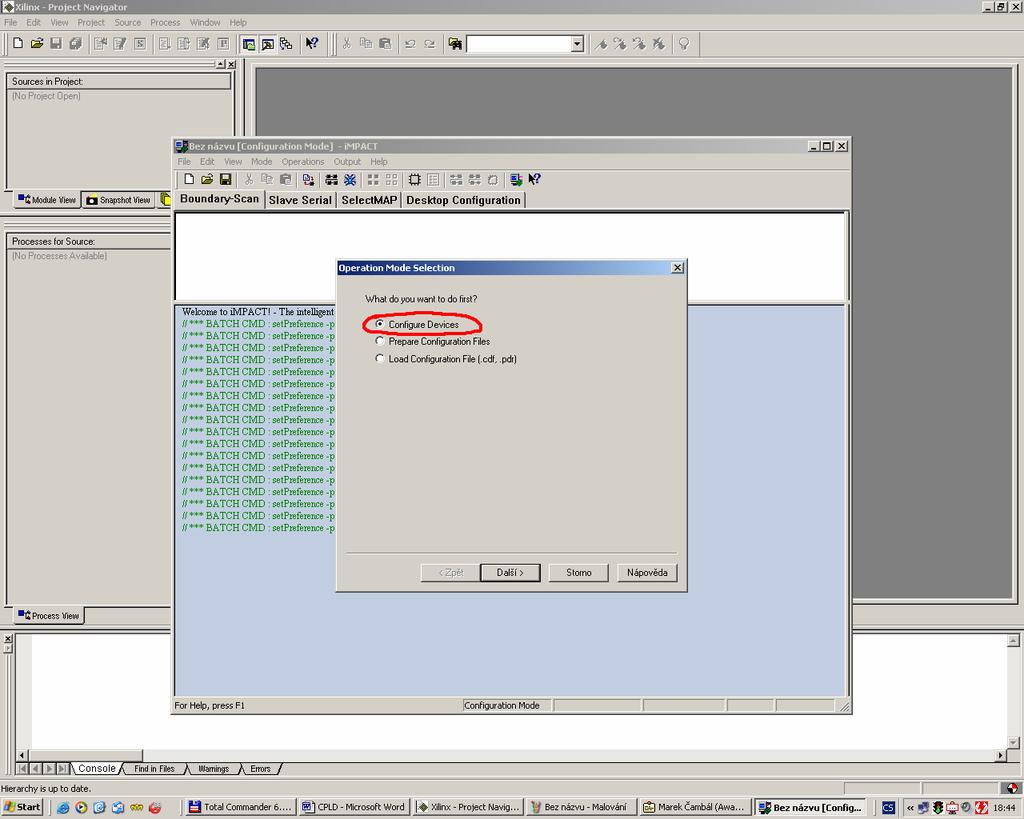Screen dimensions: 1024x819
Task: Save using iMPACT toolbar floppy icon
Action: (225, 179)
